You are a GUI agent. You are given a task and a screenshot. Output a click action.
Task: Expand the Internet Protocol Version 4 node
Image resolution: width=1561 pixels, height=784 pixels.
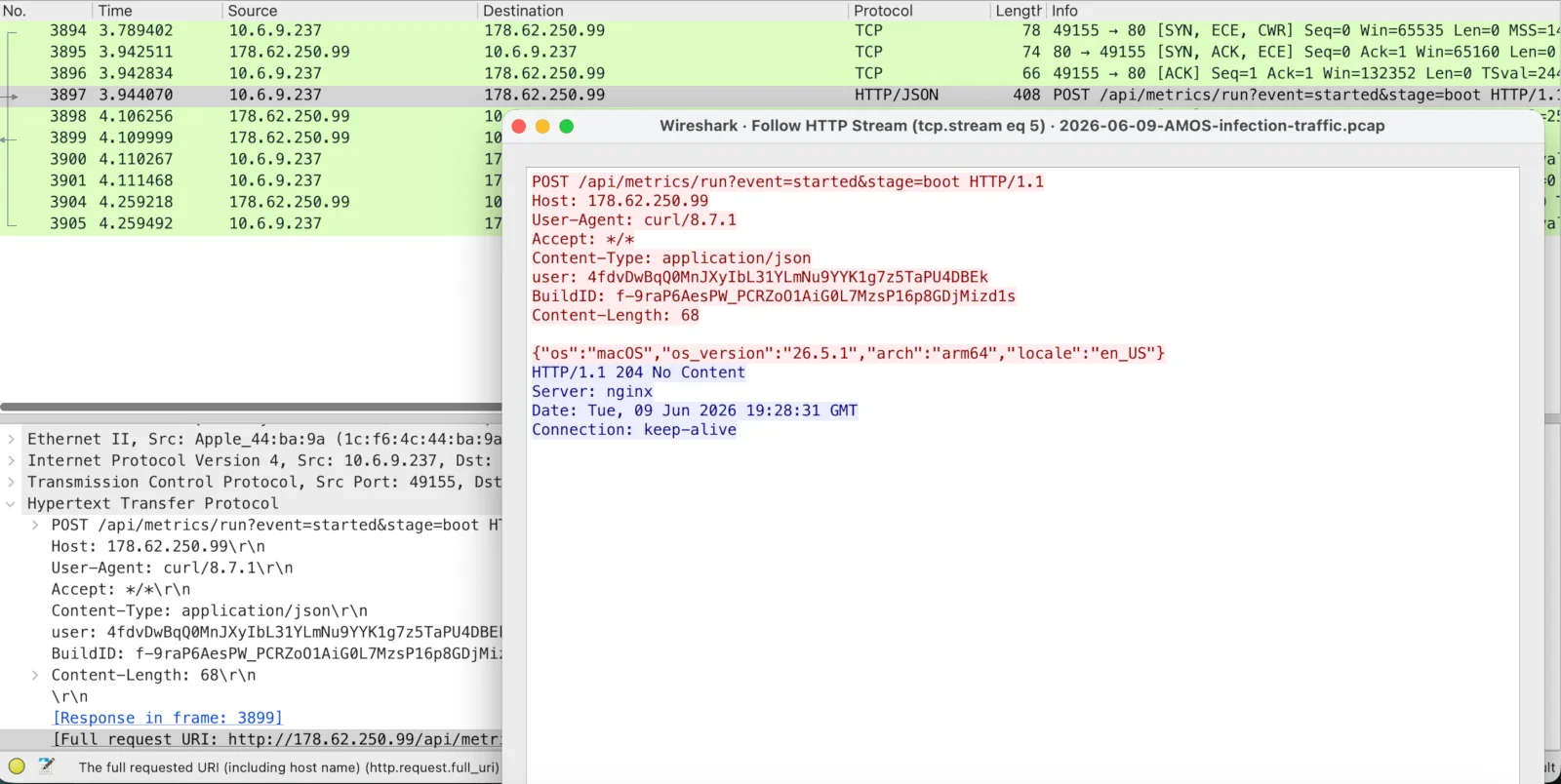click(11, 460)
